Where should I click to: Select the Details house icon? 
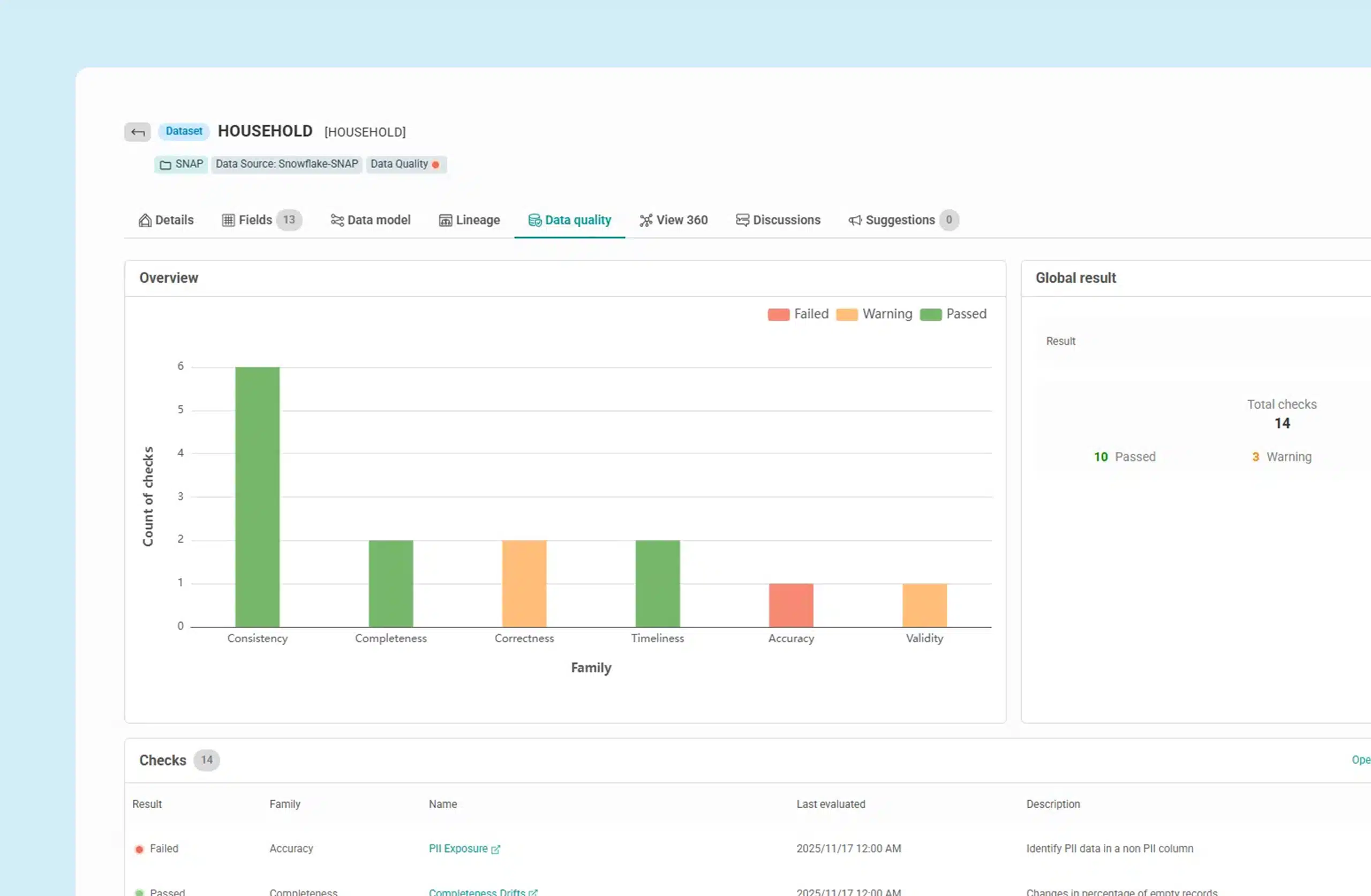coord(145,220)
